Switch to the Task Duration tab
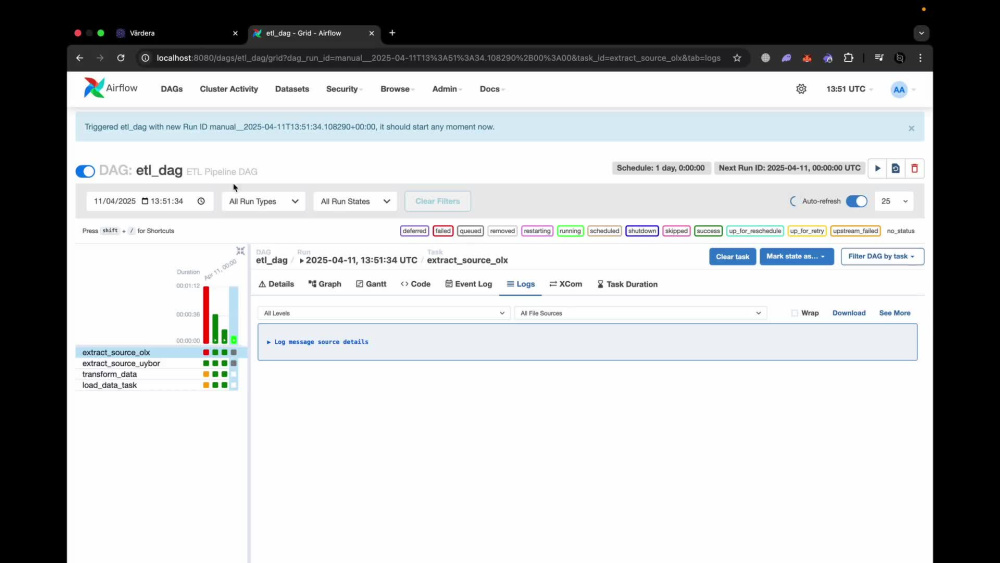Screen dimensions: 1000x563 [x=627, y=284]
